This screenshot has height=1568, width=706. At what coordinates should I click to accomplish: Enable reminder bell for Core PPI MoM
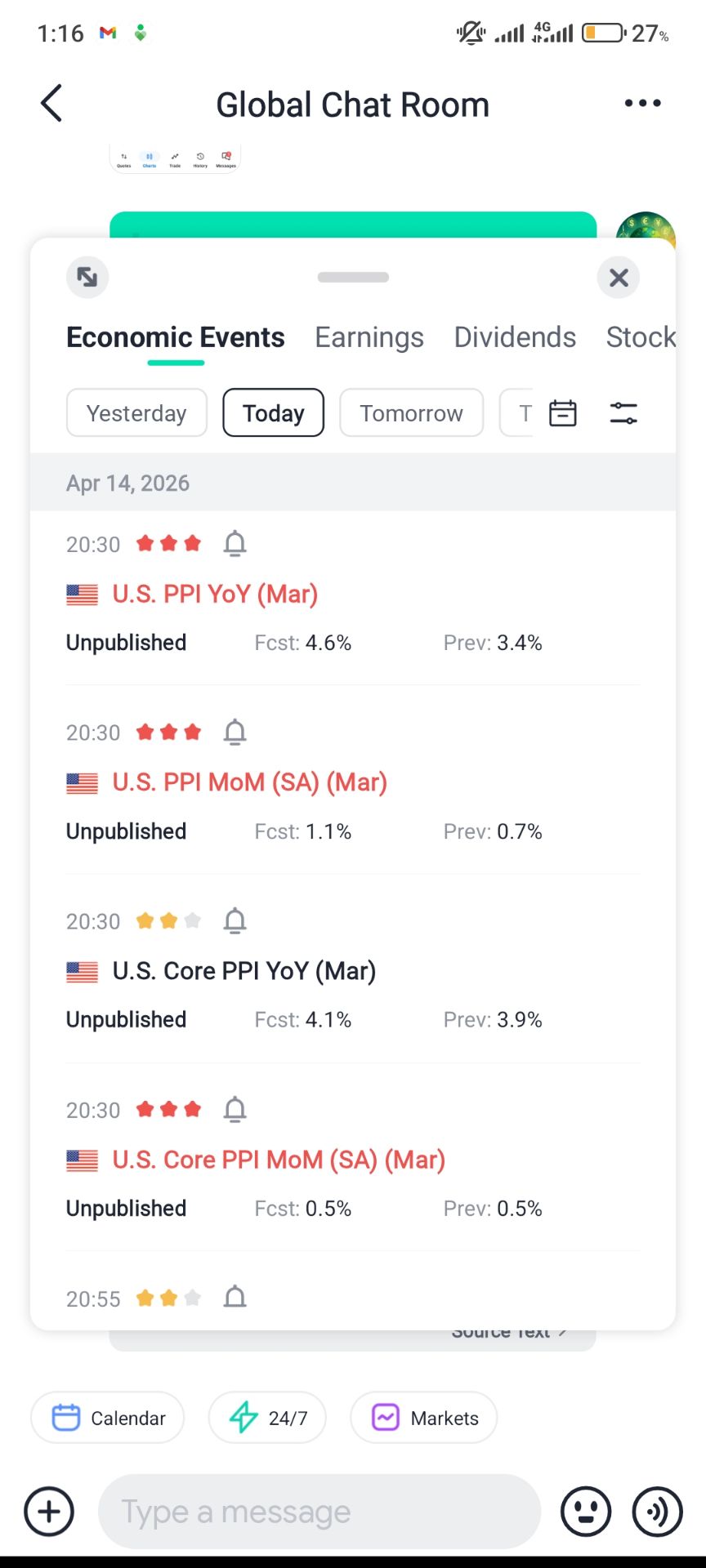235,1109
